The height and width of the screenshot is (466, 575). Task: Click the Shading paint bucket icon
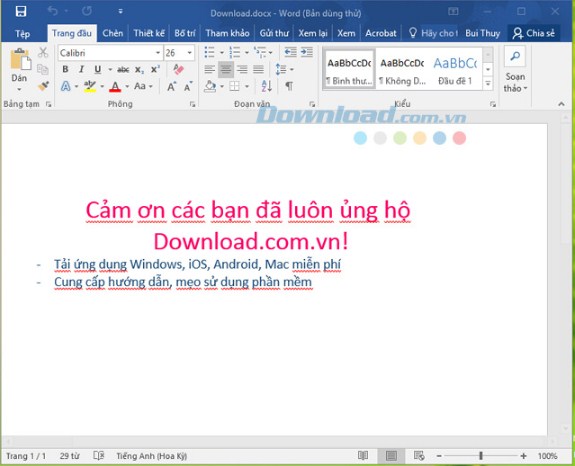coord(210,86)
